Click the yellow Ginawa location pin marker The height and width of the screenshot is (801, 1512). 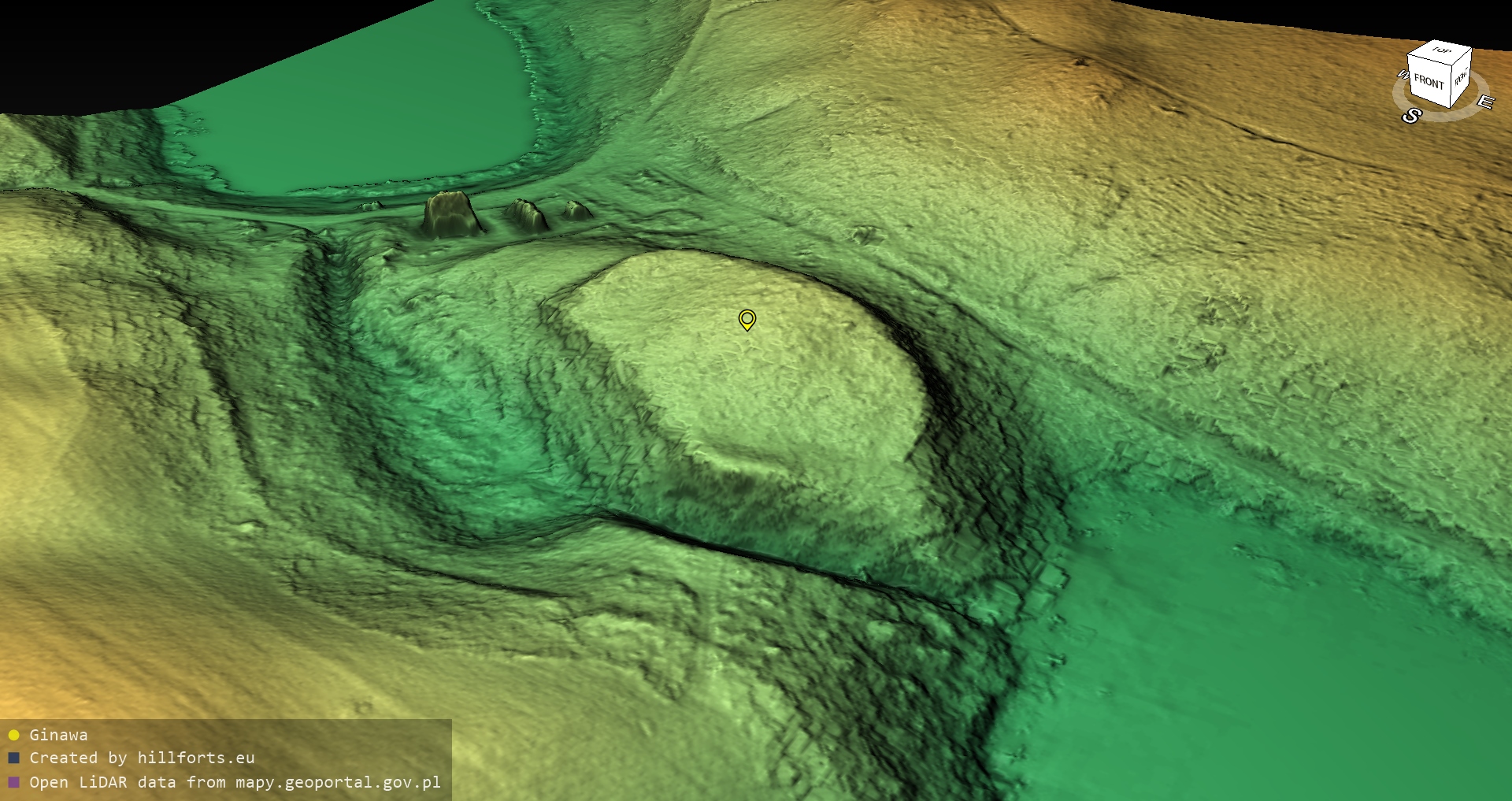click(747, 319)
